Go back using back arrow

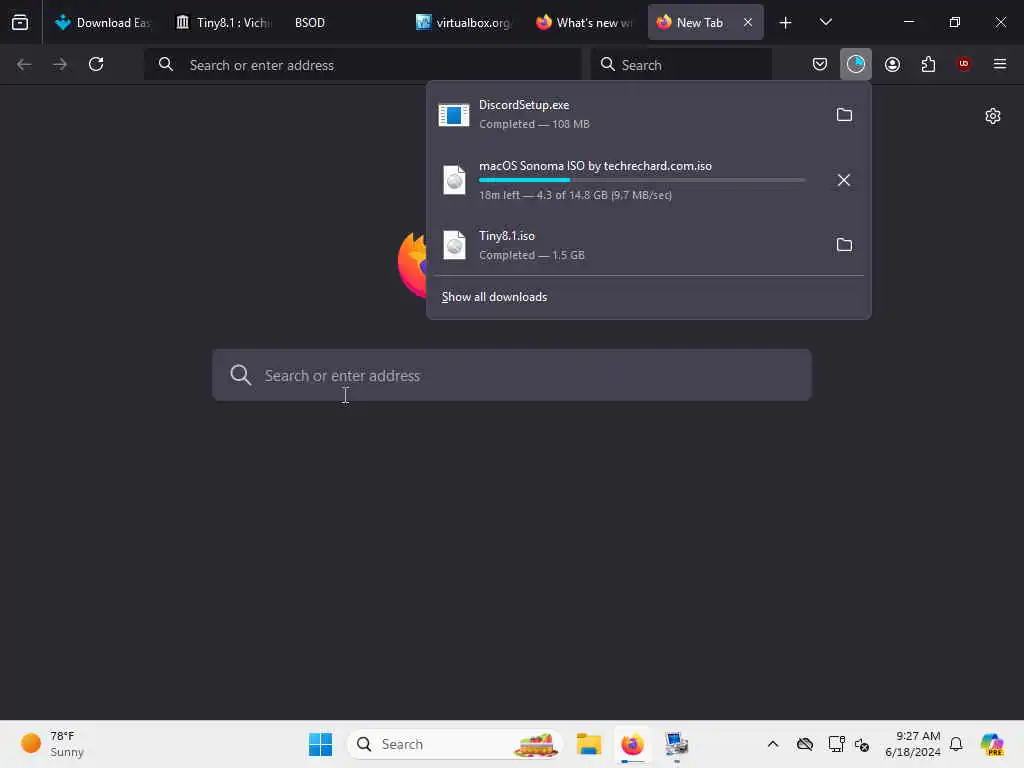24,64
